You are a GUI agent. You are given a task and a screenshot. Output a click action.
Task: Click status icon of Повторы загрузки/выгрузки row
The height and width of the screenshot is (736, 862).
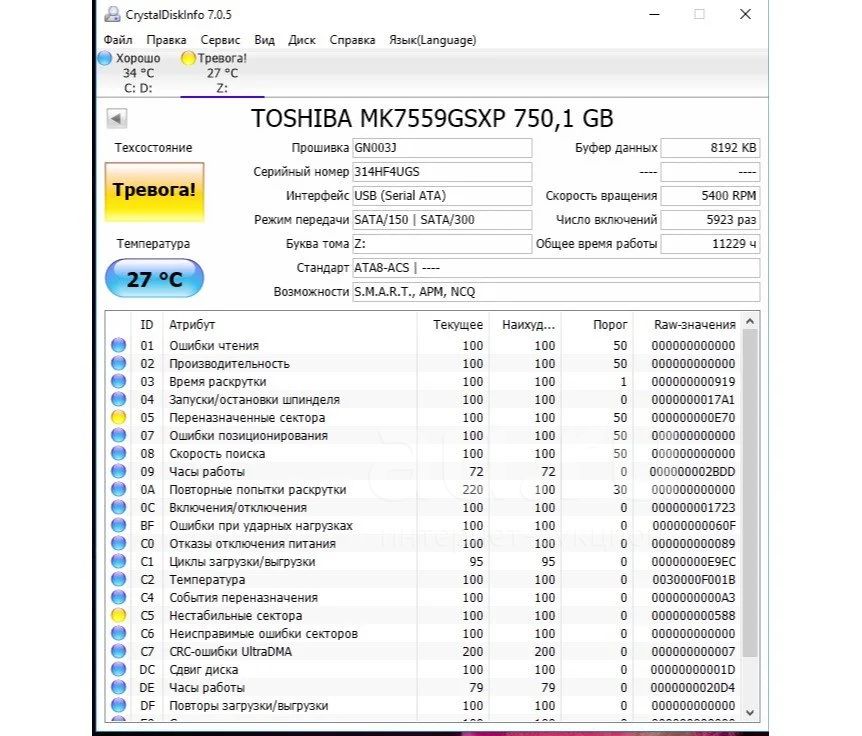pyautogui.click(x=119, y=705)
